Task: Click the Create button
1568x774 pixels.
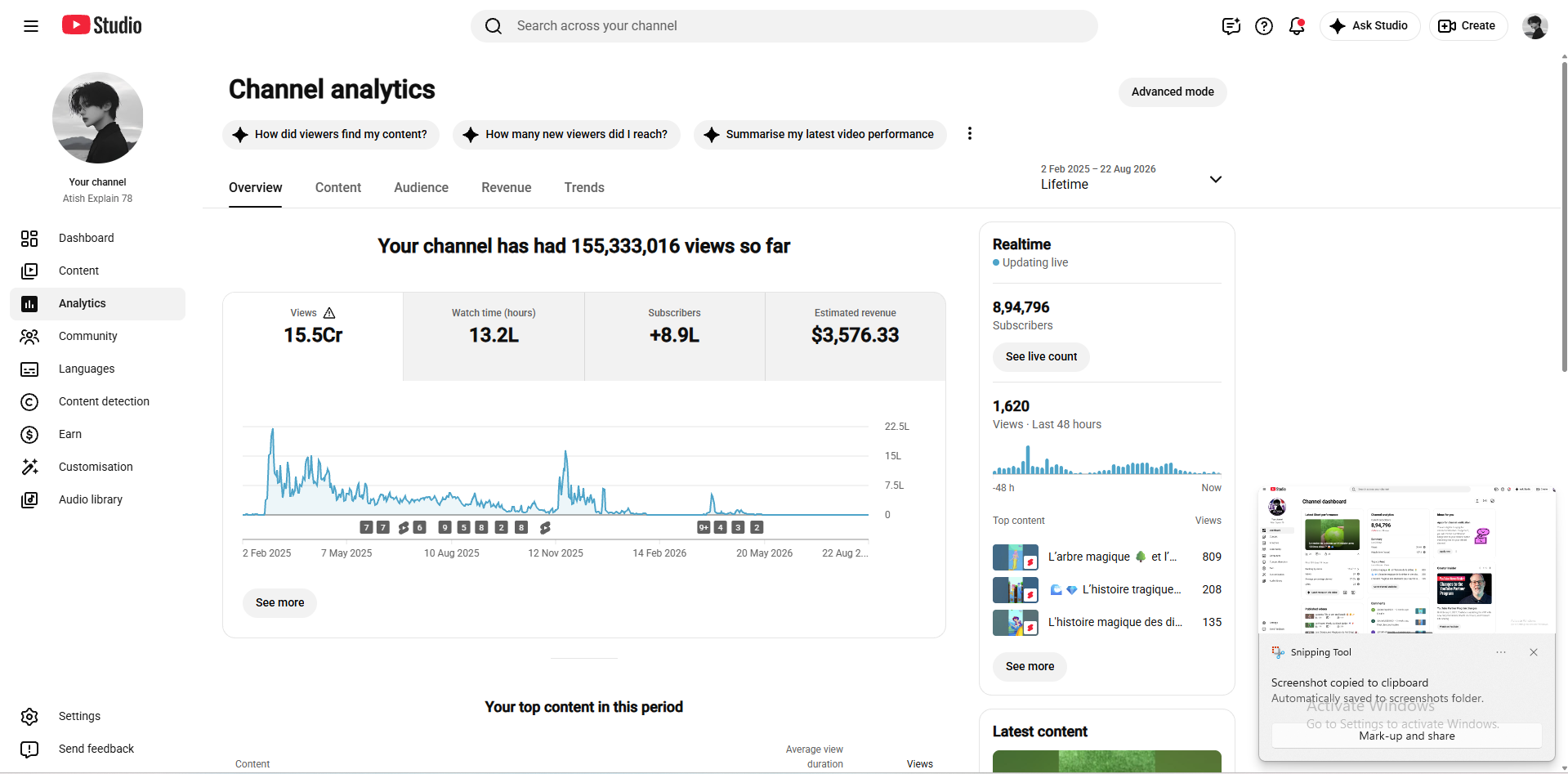Action: pyautogui.click(x=1468, y=26)
